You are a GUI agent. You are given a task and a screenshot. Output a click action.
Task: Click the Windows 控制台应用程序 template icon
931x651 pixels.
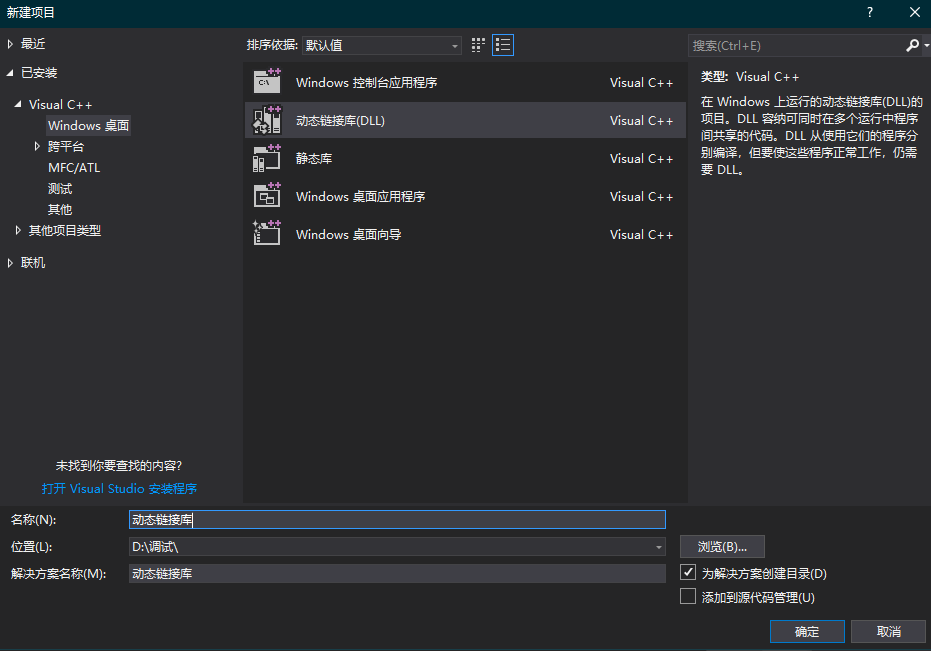pyautogui.click(x=267, y=82)
